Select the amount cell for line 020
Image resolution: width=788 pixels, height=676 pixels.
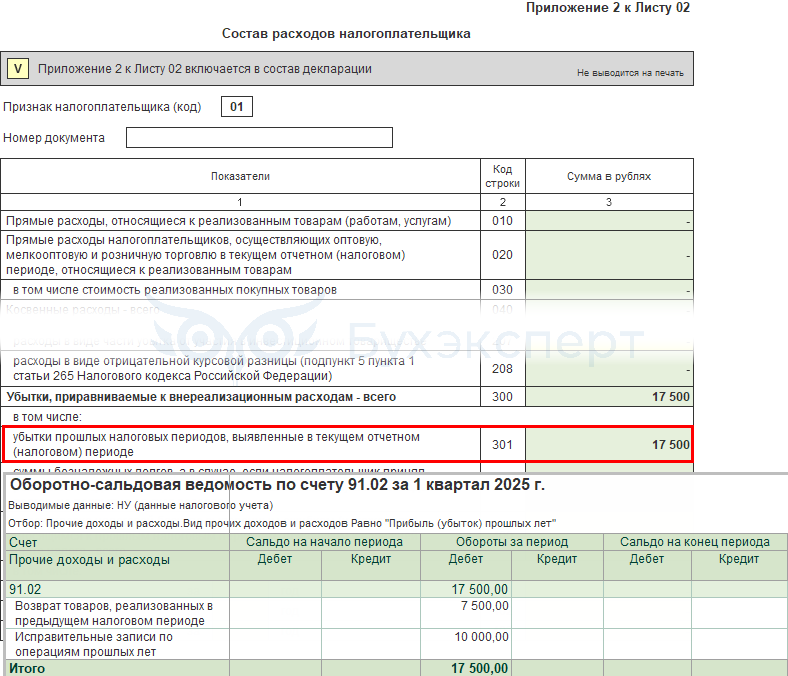pos(609,255)
